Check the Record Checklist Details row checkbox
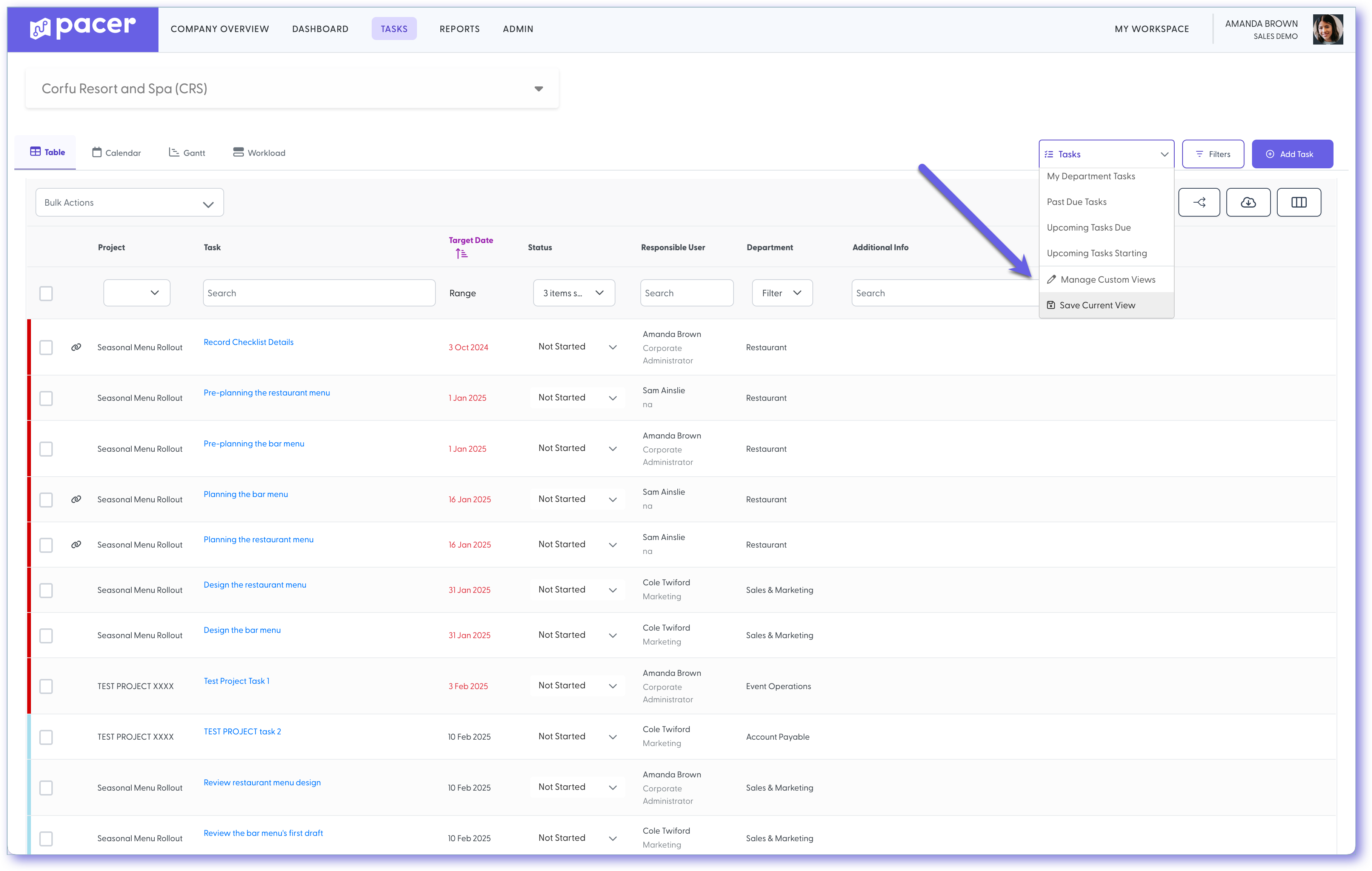Screen dimensions: 1372x871 pyautogui.click(x=46, y=348)
